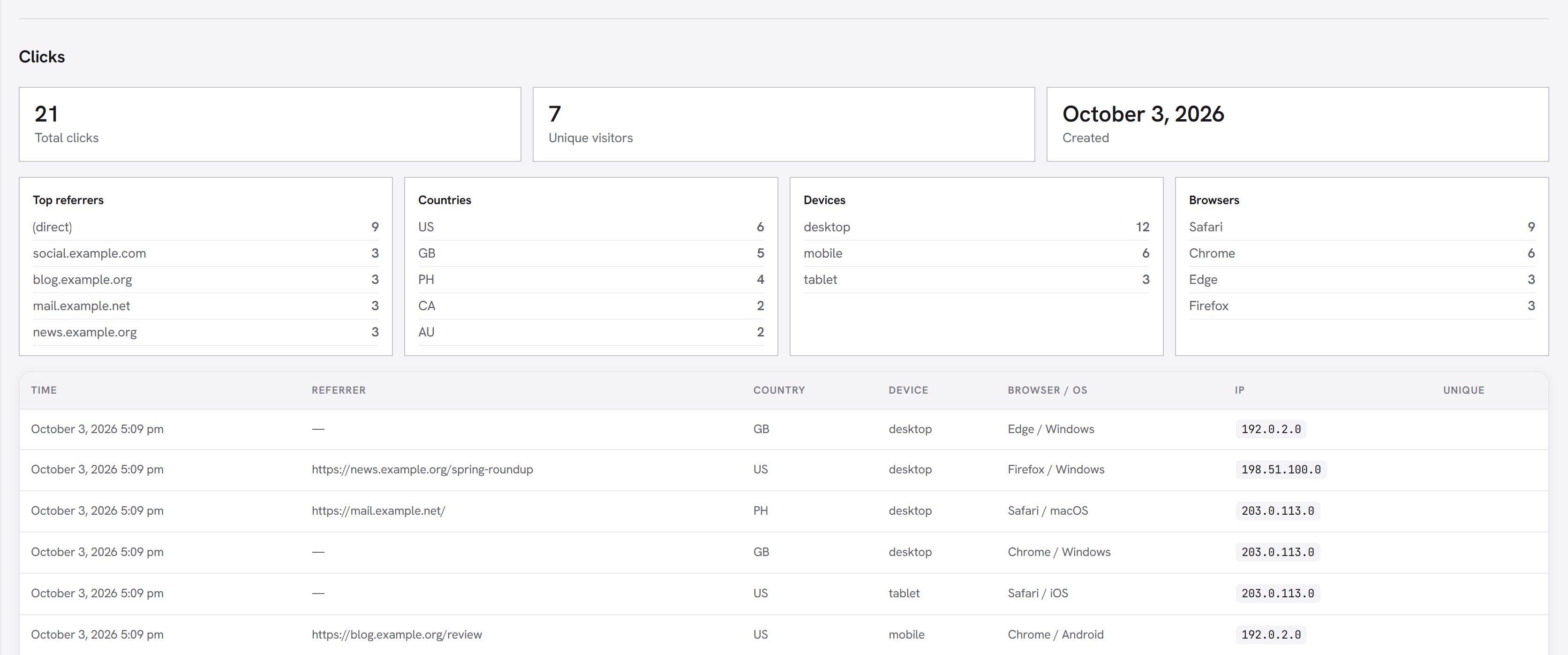
Task: Select the Safari / macOS table cell
Action: coord(1048,510)
